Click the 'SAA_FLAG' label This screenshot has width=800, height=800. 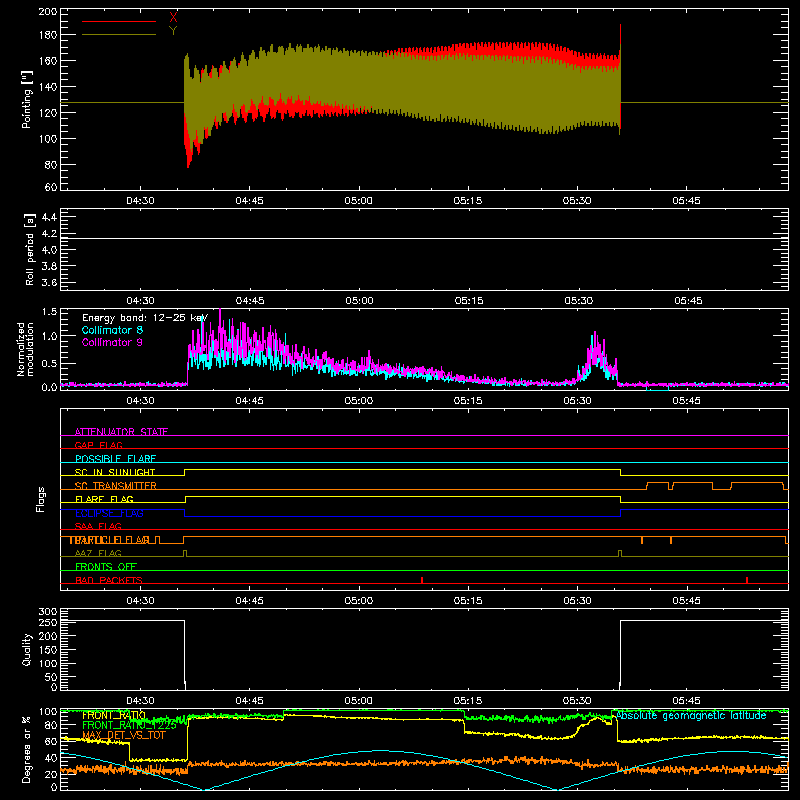[x=98, y=526]
